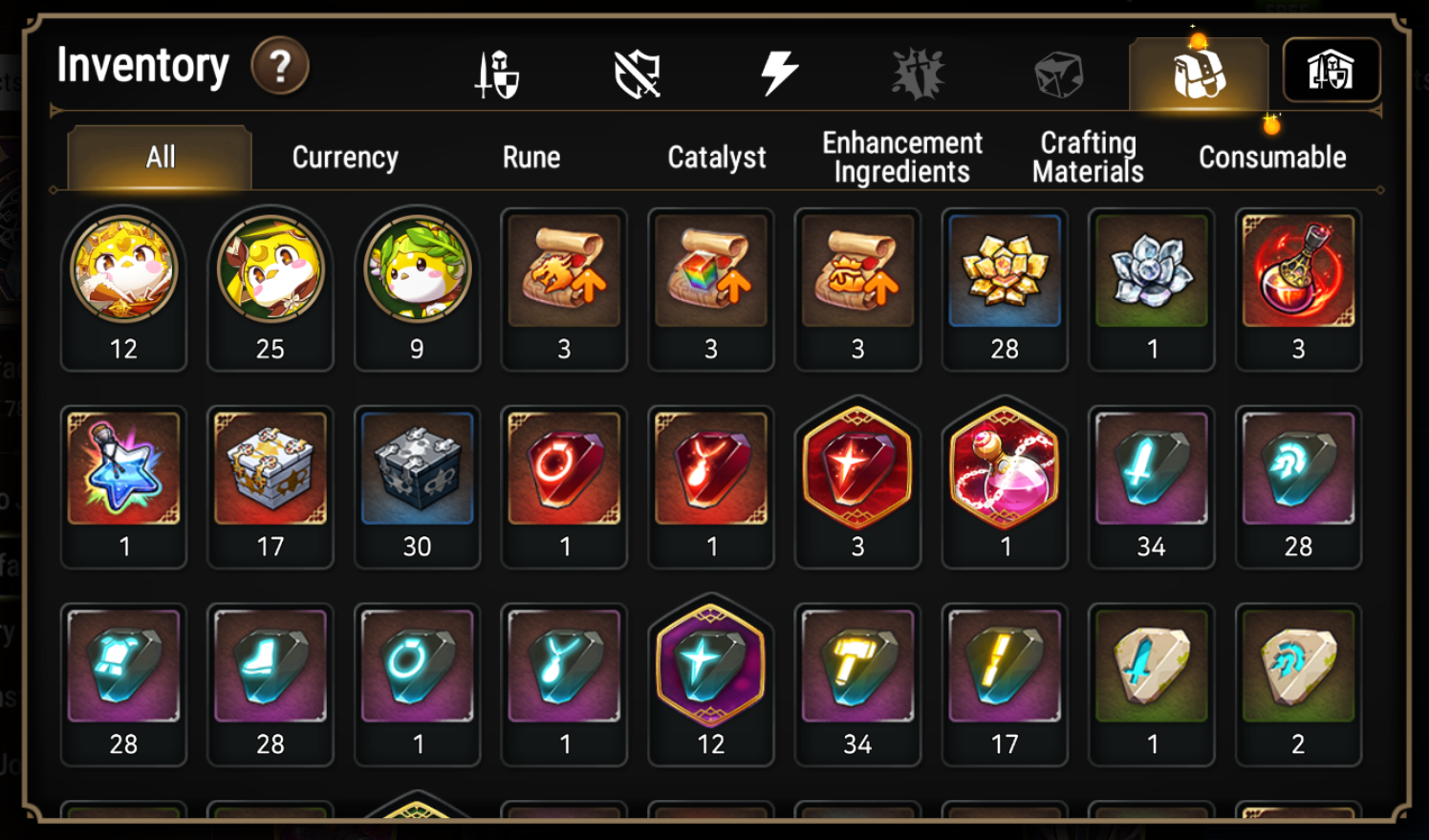Show the Crafting Materials tab
The width and height of the screenshot is (1429, 840).
[x=1088, y=158]
